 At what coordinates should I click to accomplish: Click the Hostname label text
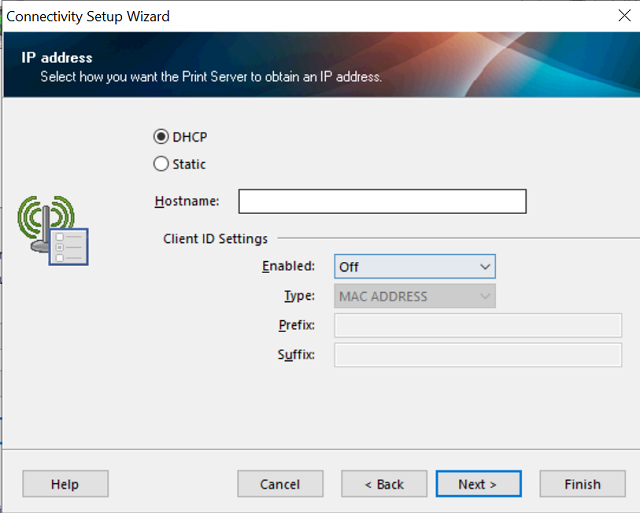pos(187,202)
